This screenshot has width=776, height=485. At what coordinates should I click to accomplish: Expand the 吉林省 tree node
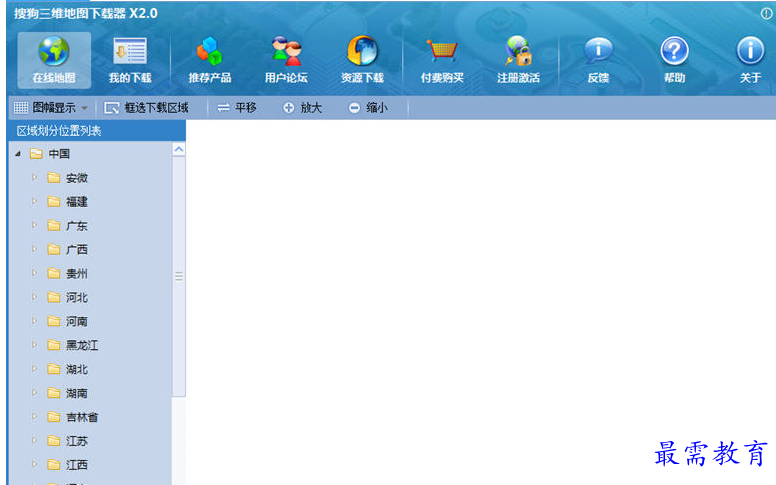tap(34, 417)
